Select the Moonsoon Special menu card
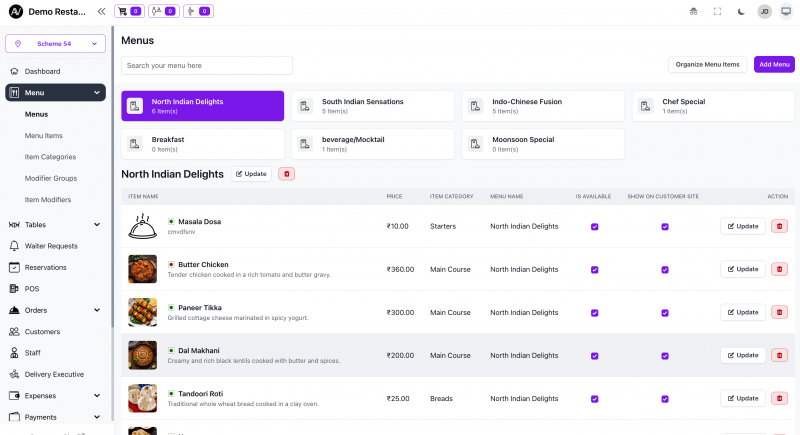Viewport: 800px width, 435px height. 543,144
